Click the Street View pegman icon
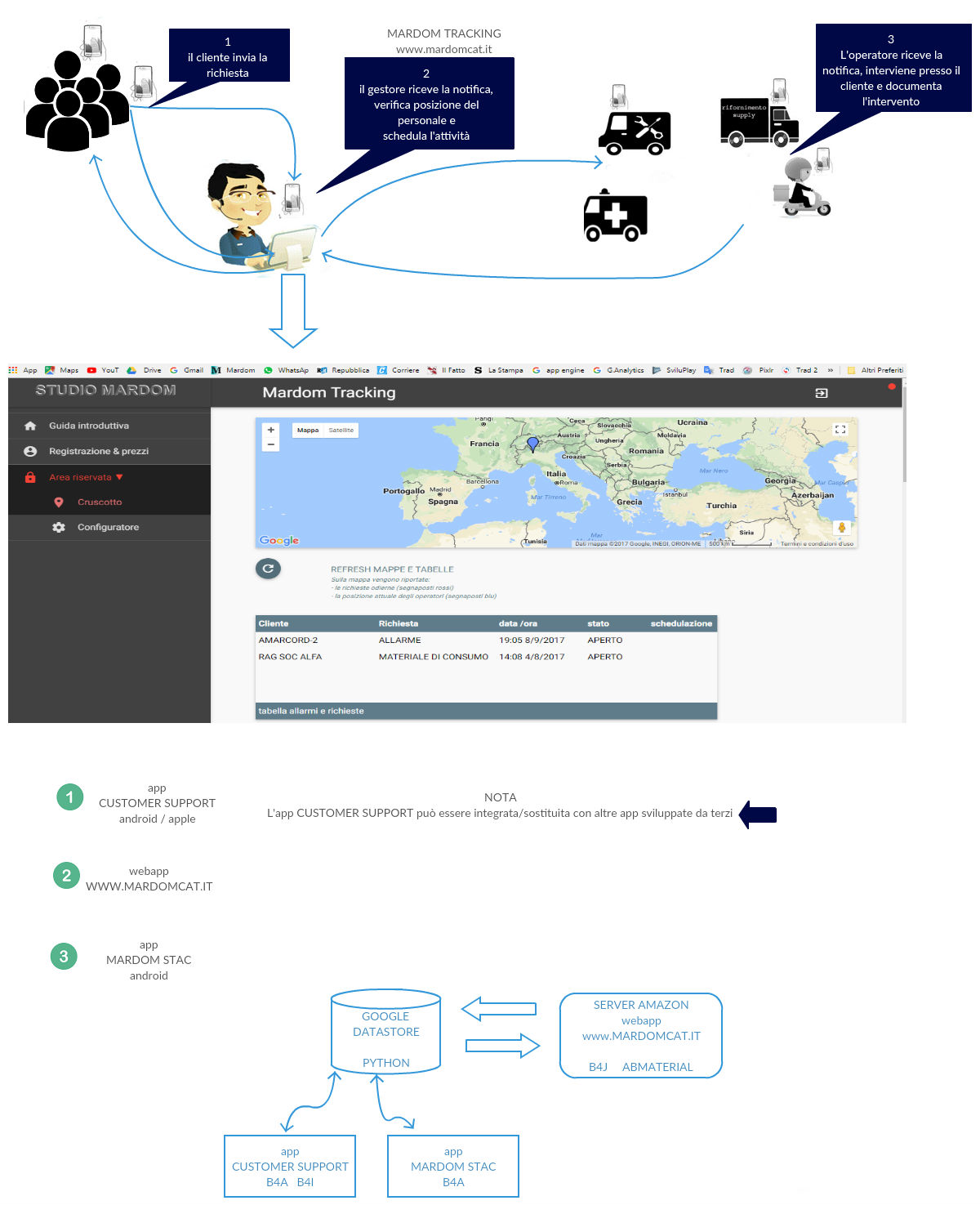 [841, 528]
